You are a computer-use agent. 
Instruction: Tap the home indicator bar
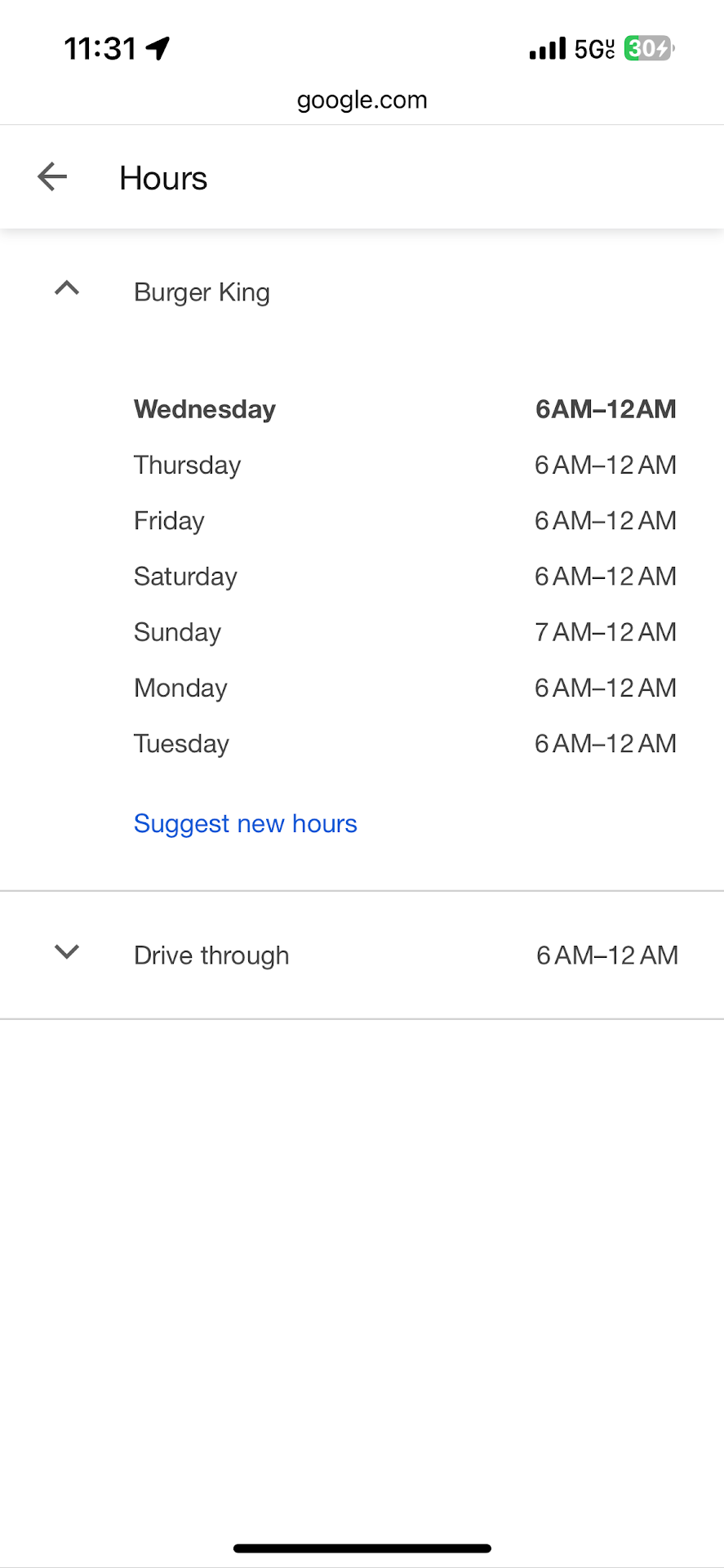pos(362,1548)
